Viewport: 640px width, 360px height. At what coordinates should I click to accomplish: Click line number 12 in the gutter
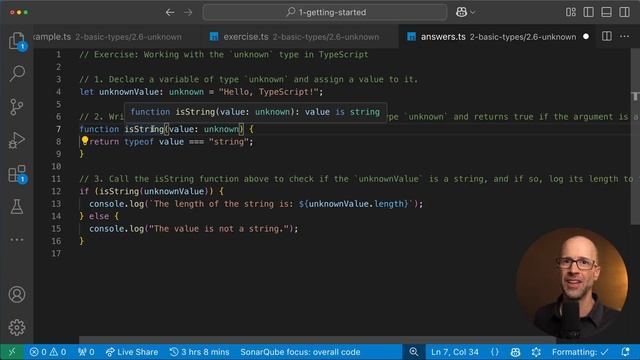pyautogui.click(x=56, y=191)
